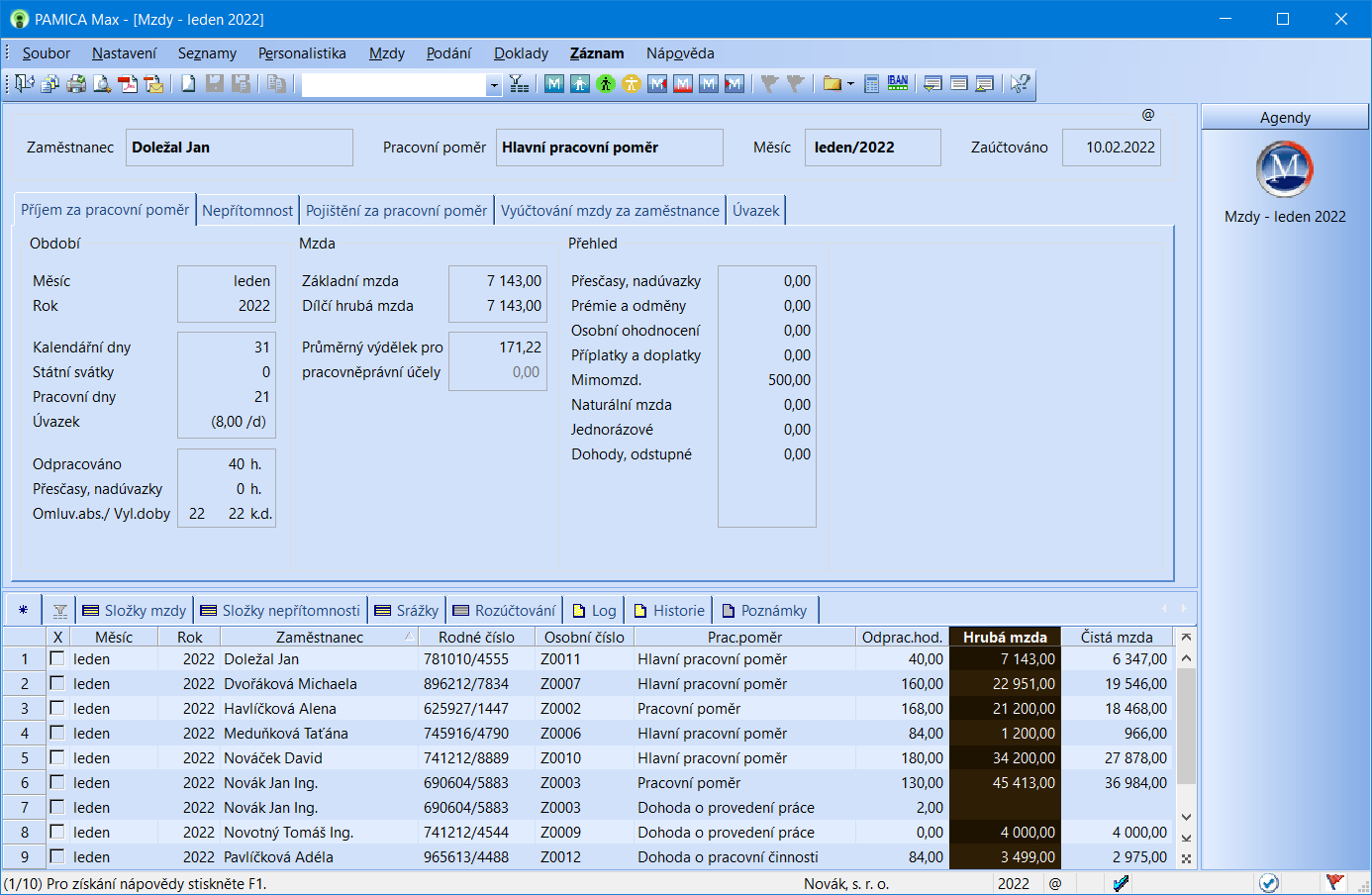Open the Personalistika menu

(x=302, y=53)
